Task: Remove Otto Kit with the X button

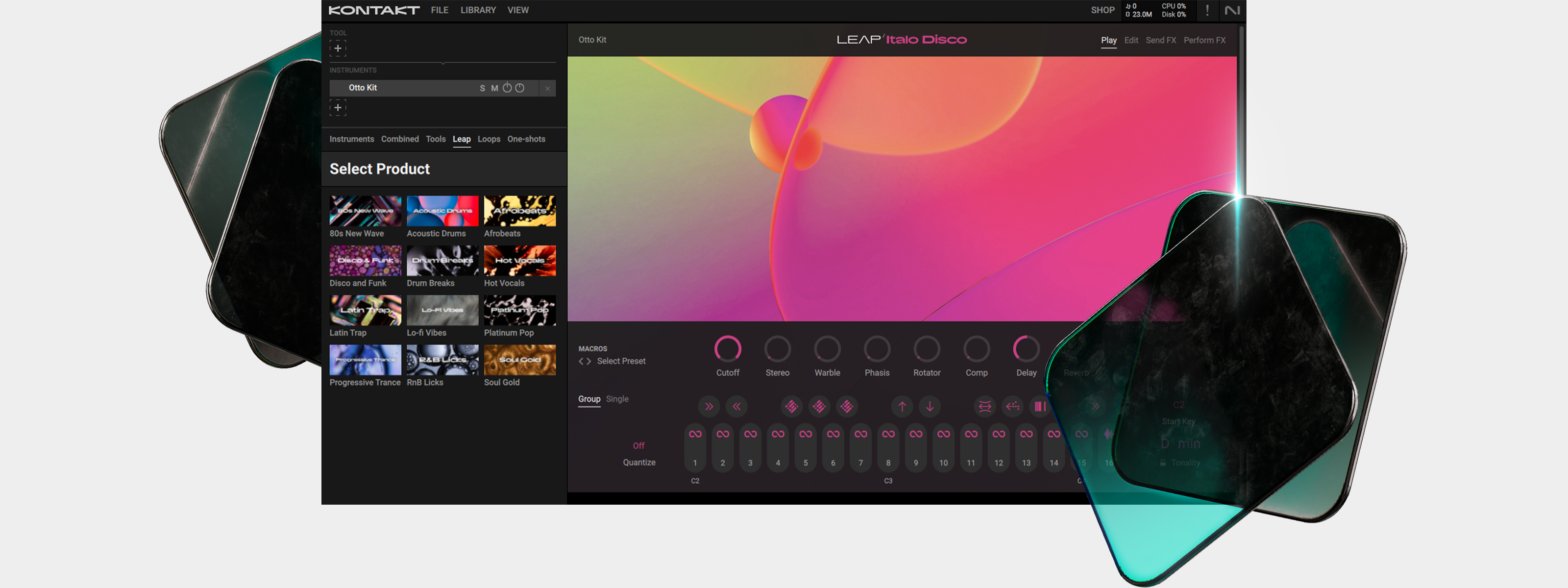Action: [x=547, y=88]
